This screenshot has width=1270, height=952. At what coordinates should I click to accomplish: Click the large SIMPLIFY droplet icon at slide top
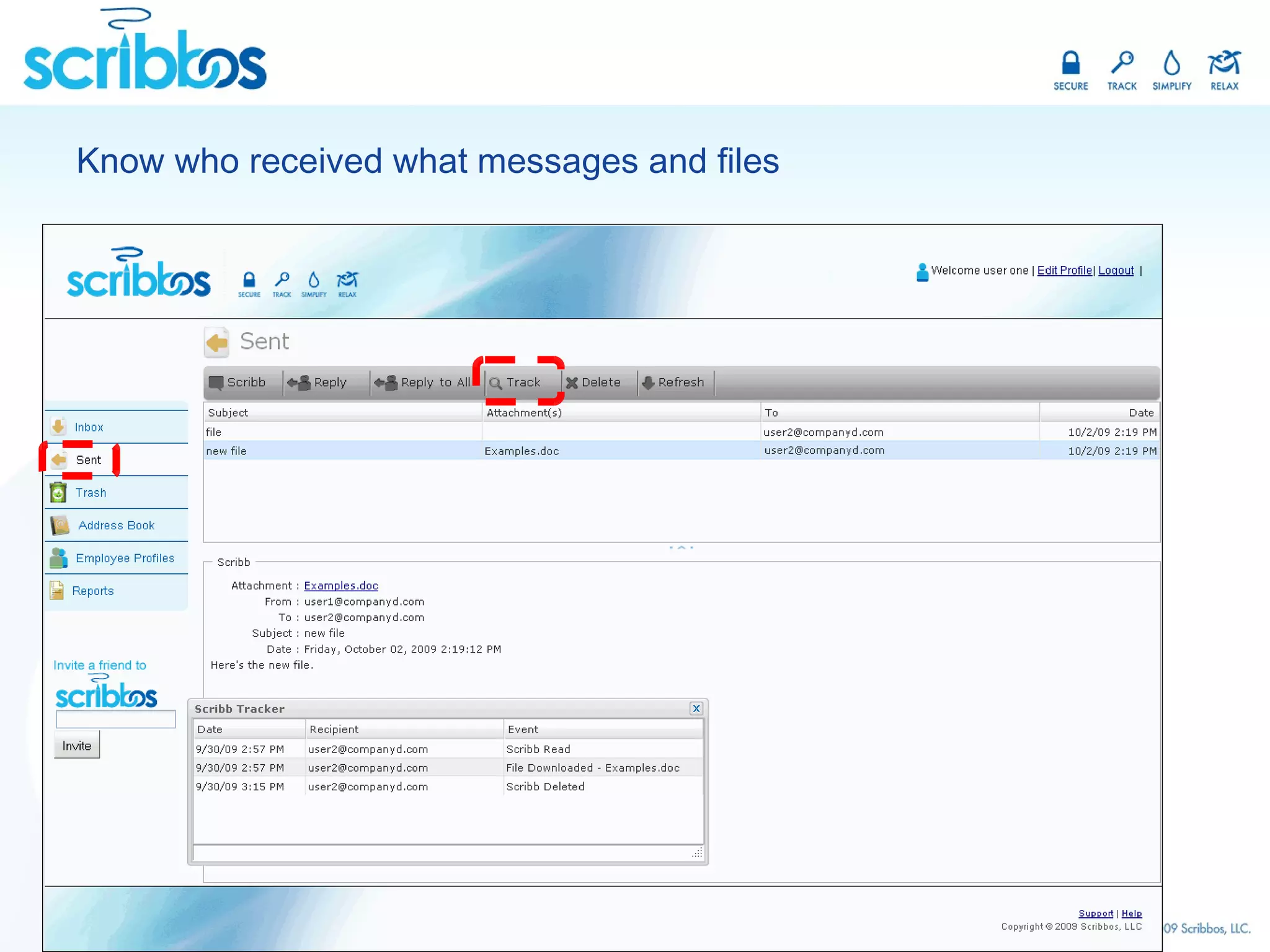click(1172, 71)
